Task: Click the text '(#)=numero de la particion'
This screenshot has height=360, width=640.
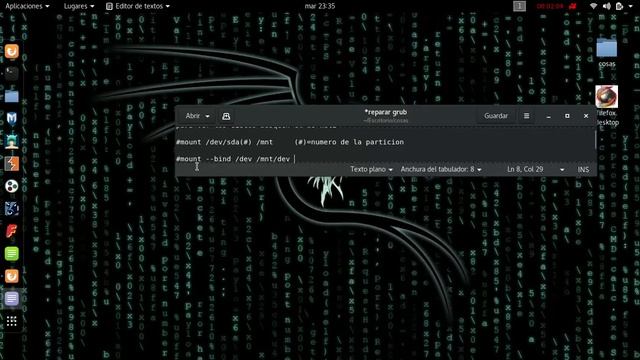Action: (x=349, y=142)
